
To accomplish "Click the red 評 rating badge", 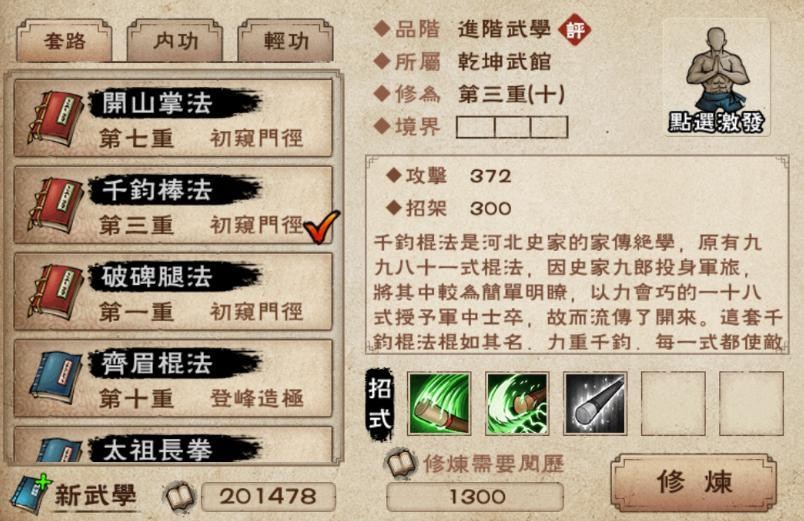I will [575, 30].
